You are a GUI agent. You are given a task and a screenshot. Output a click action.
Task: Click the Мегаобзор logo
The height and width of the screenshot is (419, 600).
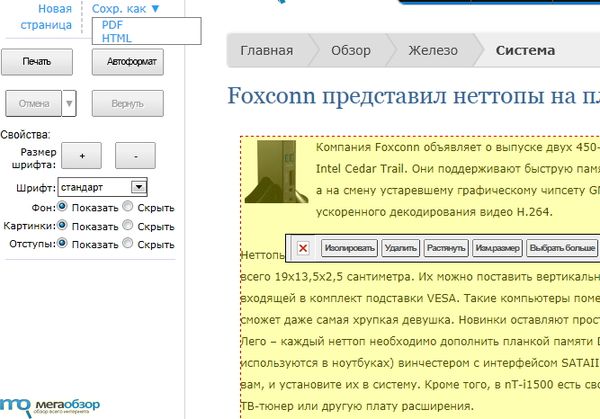(50, 407)
